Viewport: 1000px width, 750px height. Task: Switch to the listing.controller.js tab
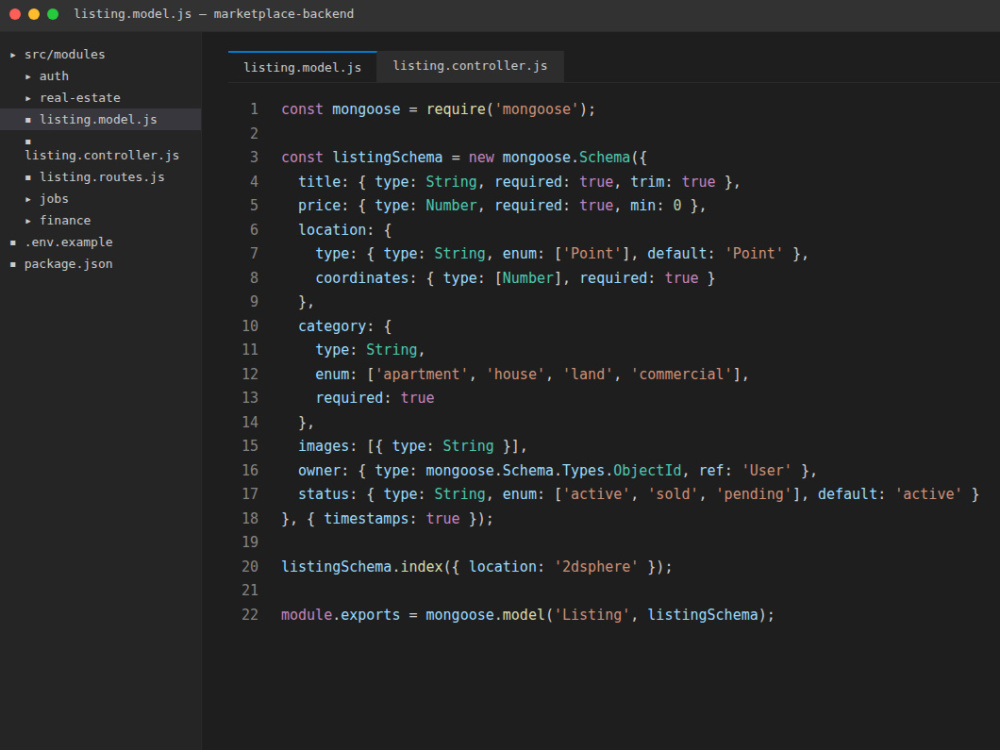click(x=470, y=66)
